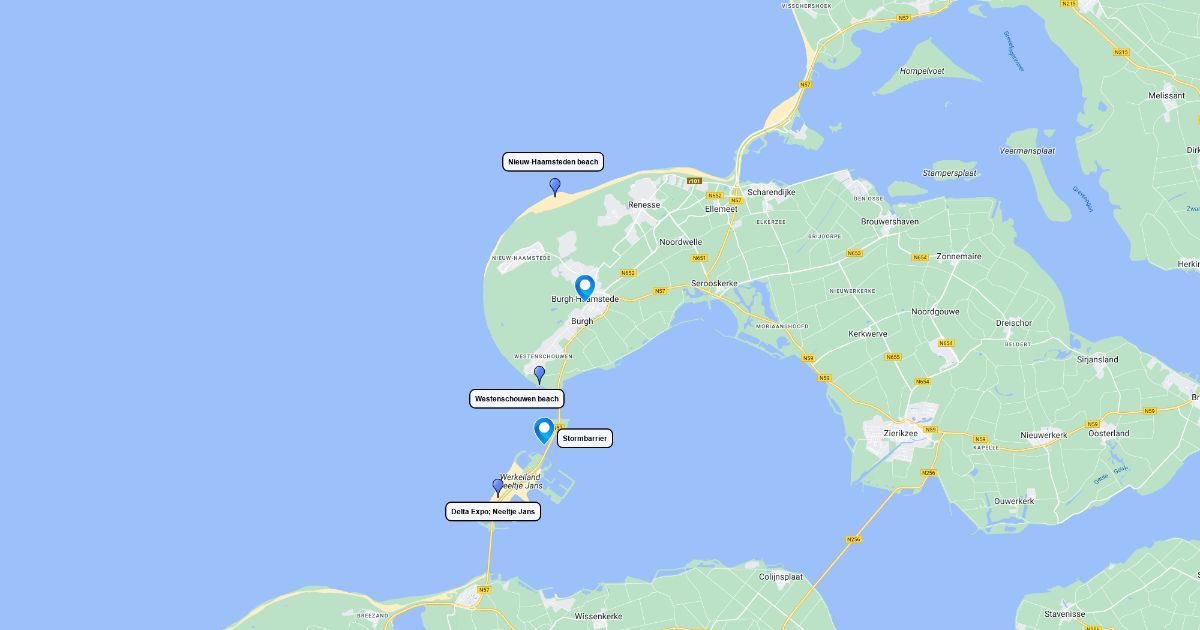Click the Delta Expo; Neeltje Jans pin

(x=498, y=487)
